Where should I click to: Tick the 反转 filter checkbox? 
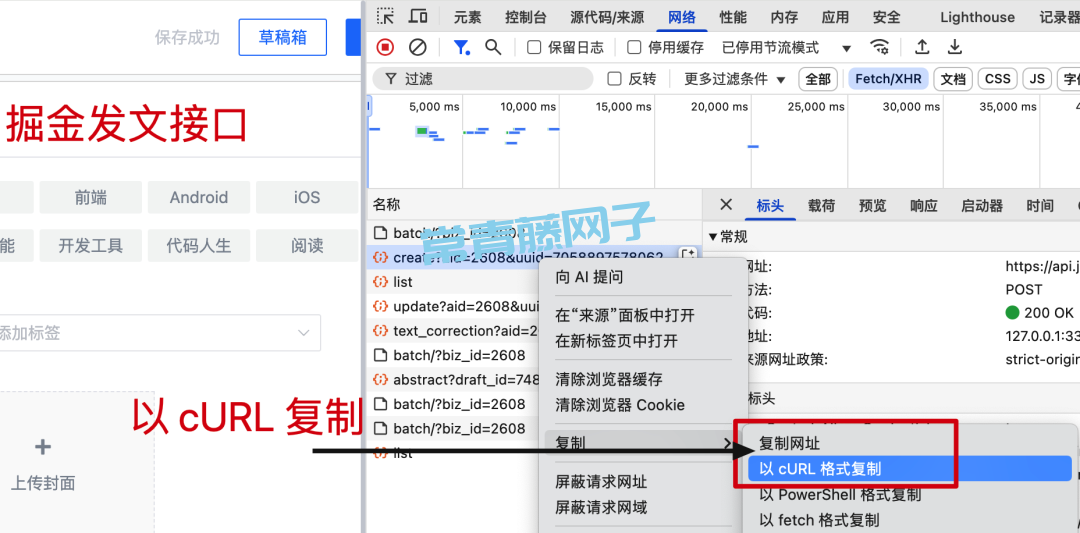click(x=615, y=79)
